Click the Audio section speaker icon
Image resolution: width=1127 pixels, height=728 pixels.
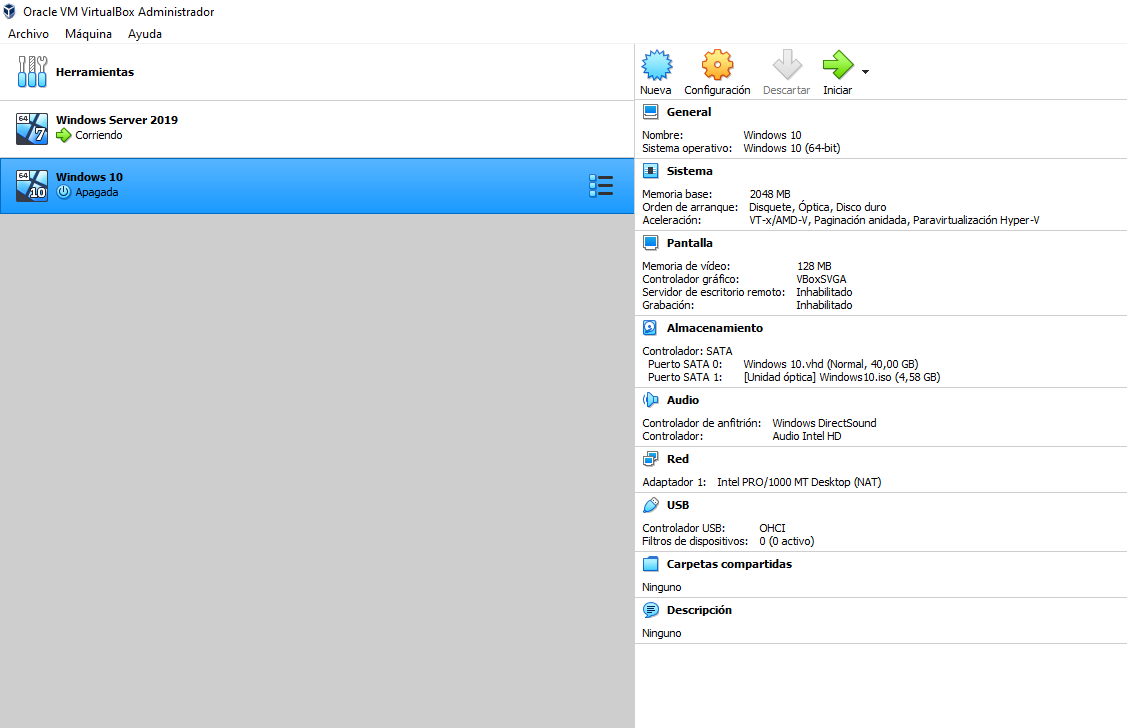pyautogui.click(x=650, y=400)
